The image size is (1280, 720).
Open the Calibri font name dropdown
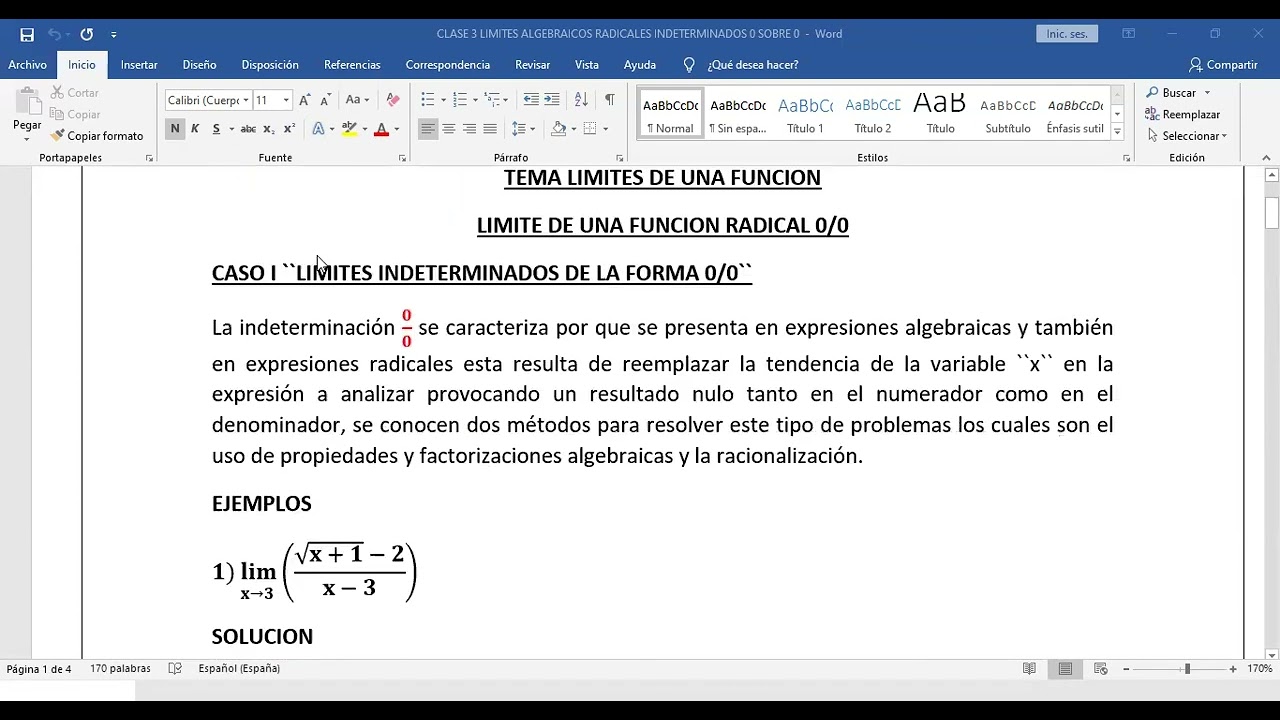tap(246, 100)
